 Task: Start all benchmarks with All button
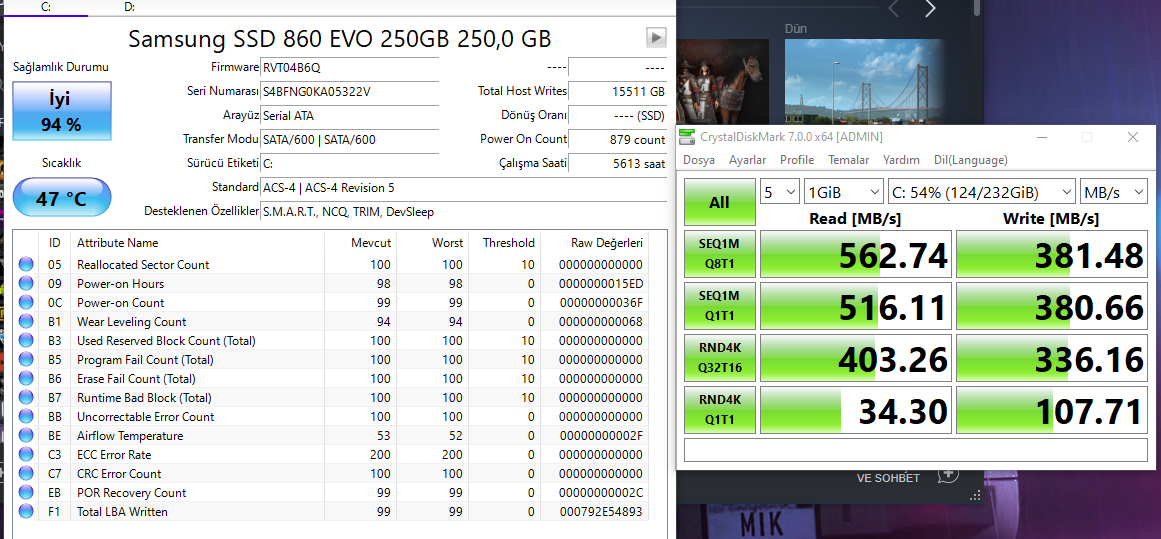pos(719,202)
